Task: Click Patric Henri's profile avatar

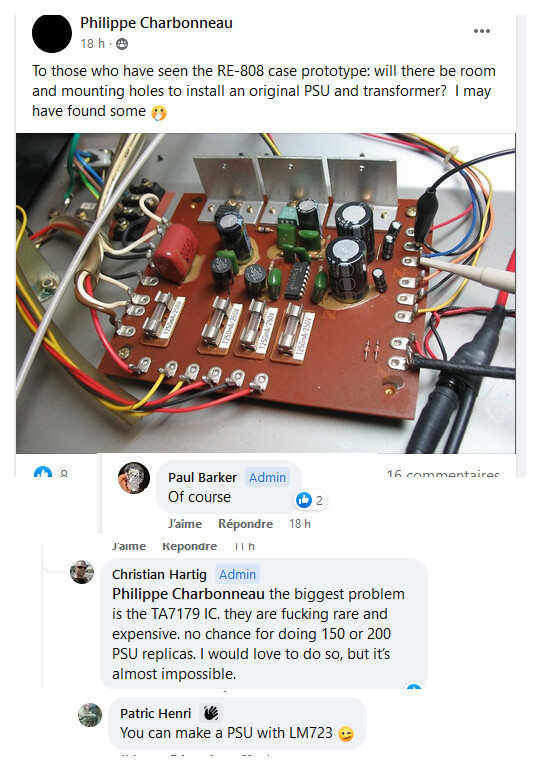Action: tap(90, 715)
